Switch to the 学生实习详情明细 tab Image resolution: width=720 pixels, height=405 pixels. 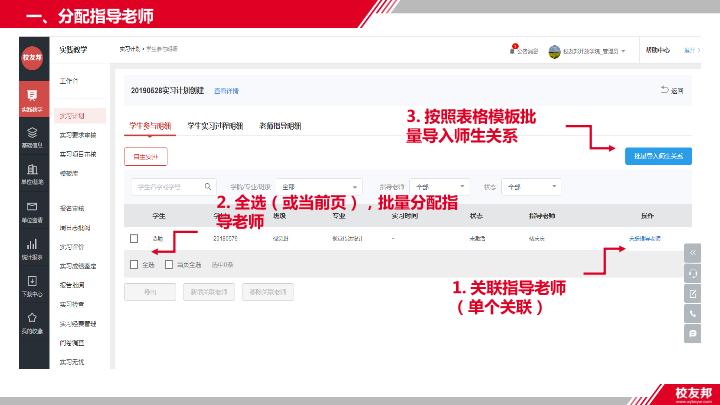(x=215, y=126)
